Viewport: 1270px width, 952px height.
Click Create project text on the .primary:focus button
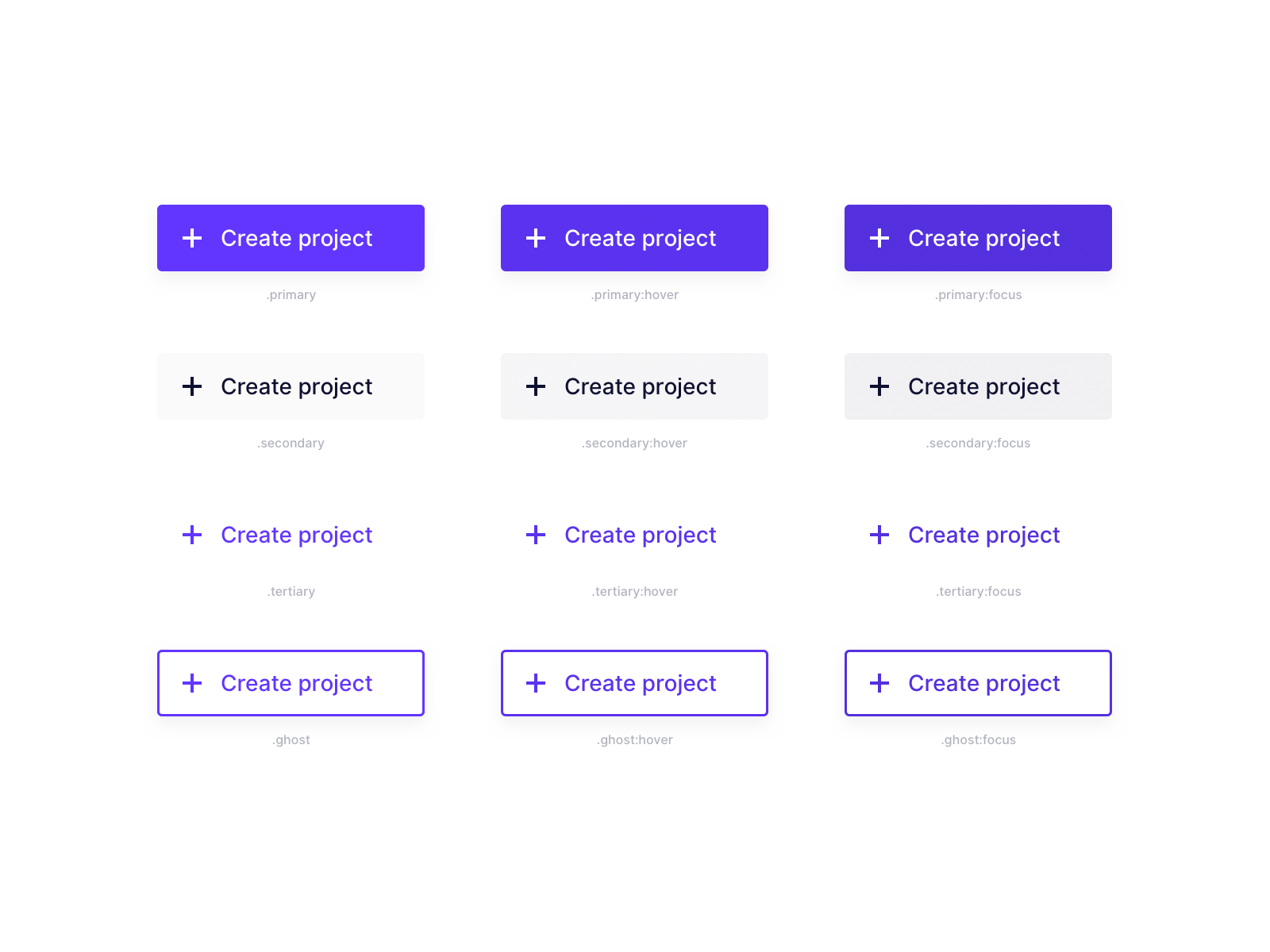tap(984, 239)
